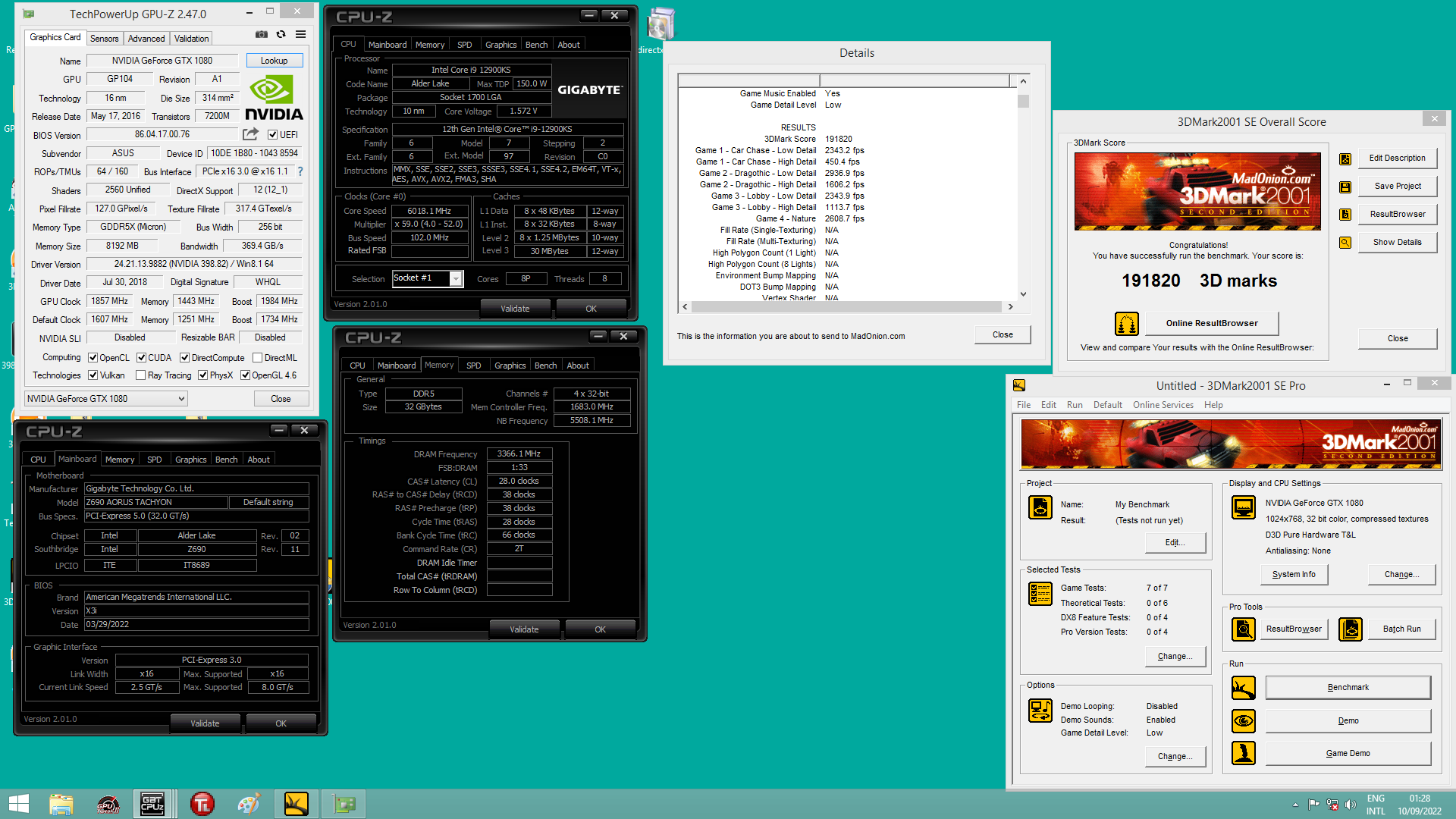Click Show Details magnifier icon
Viewport: 1456px width, 819px height.
(x=1345, y=243)
